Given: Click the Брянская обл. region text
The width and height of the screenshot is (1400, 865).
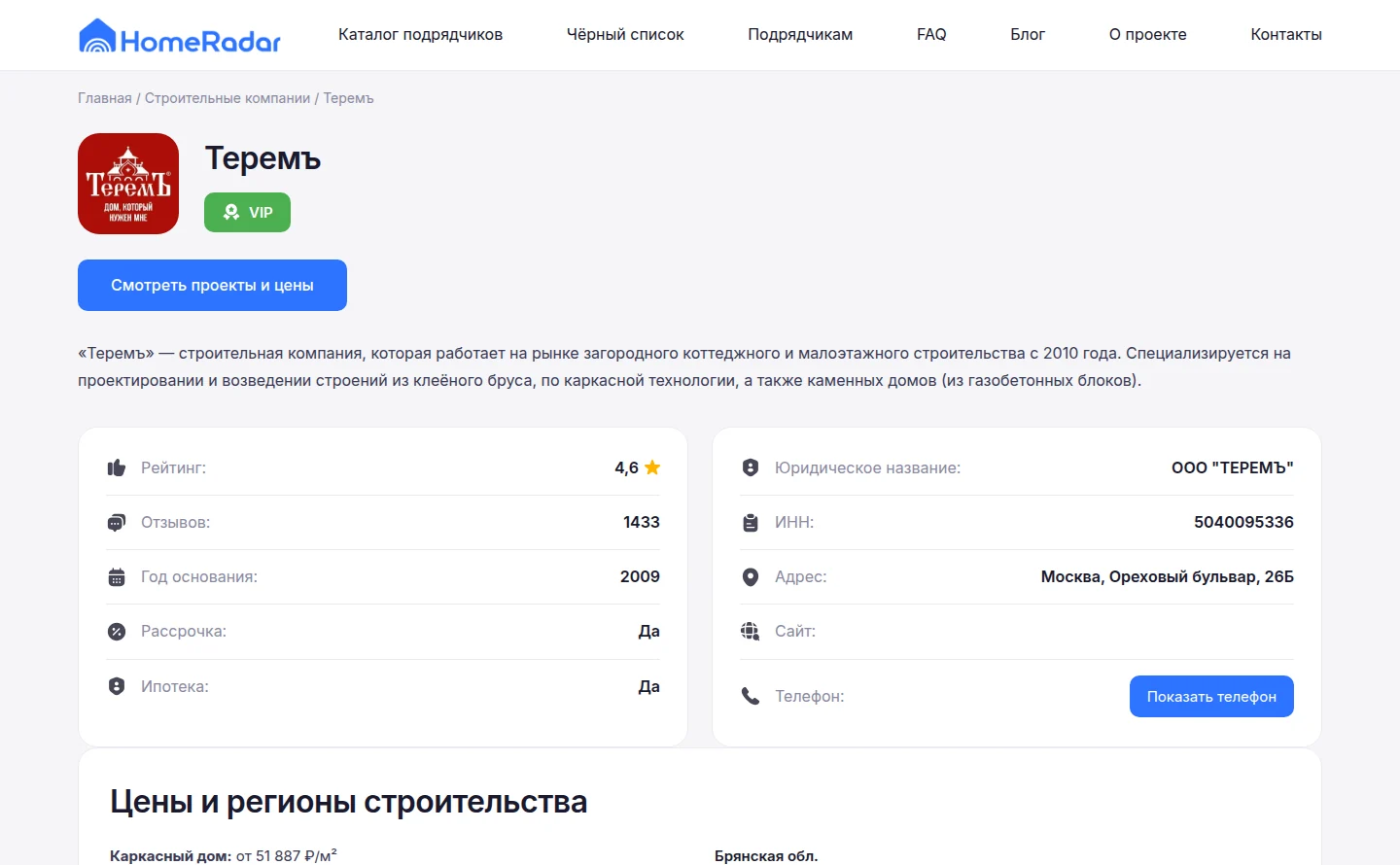Looking at the screenshot, I should (x=766, y=856).
